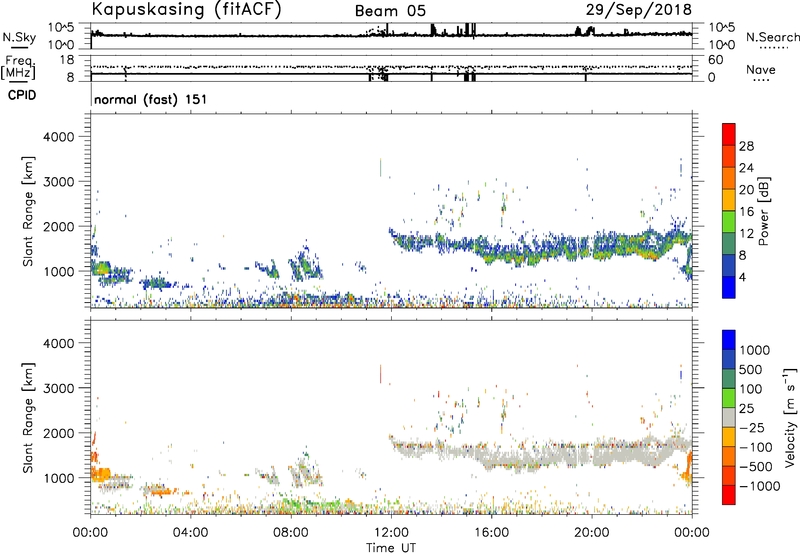
Task: Click the 'N.Search' label
Action: click(773, 37)
